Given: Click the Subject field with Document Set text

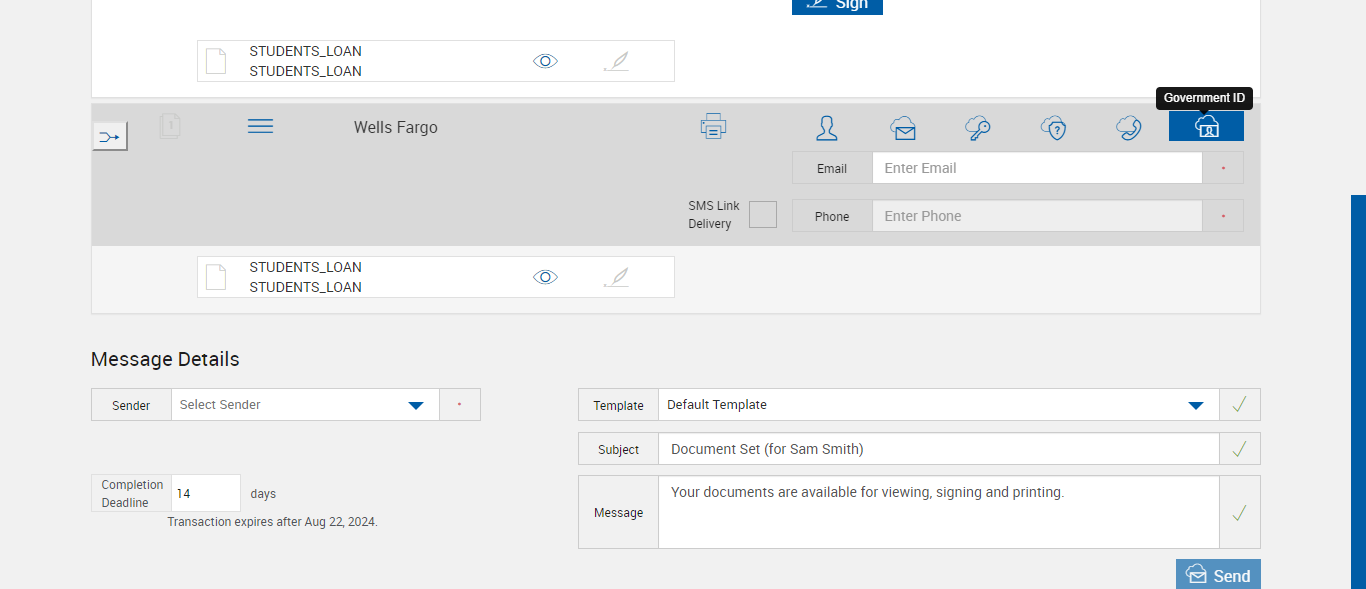Looking at the screenshot, I should [939, 449].
